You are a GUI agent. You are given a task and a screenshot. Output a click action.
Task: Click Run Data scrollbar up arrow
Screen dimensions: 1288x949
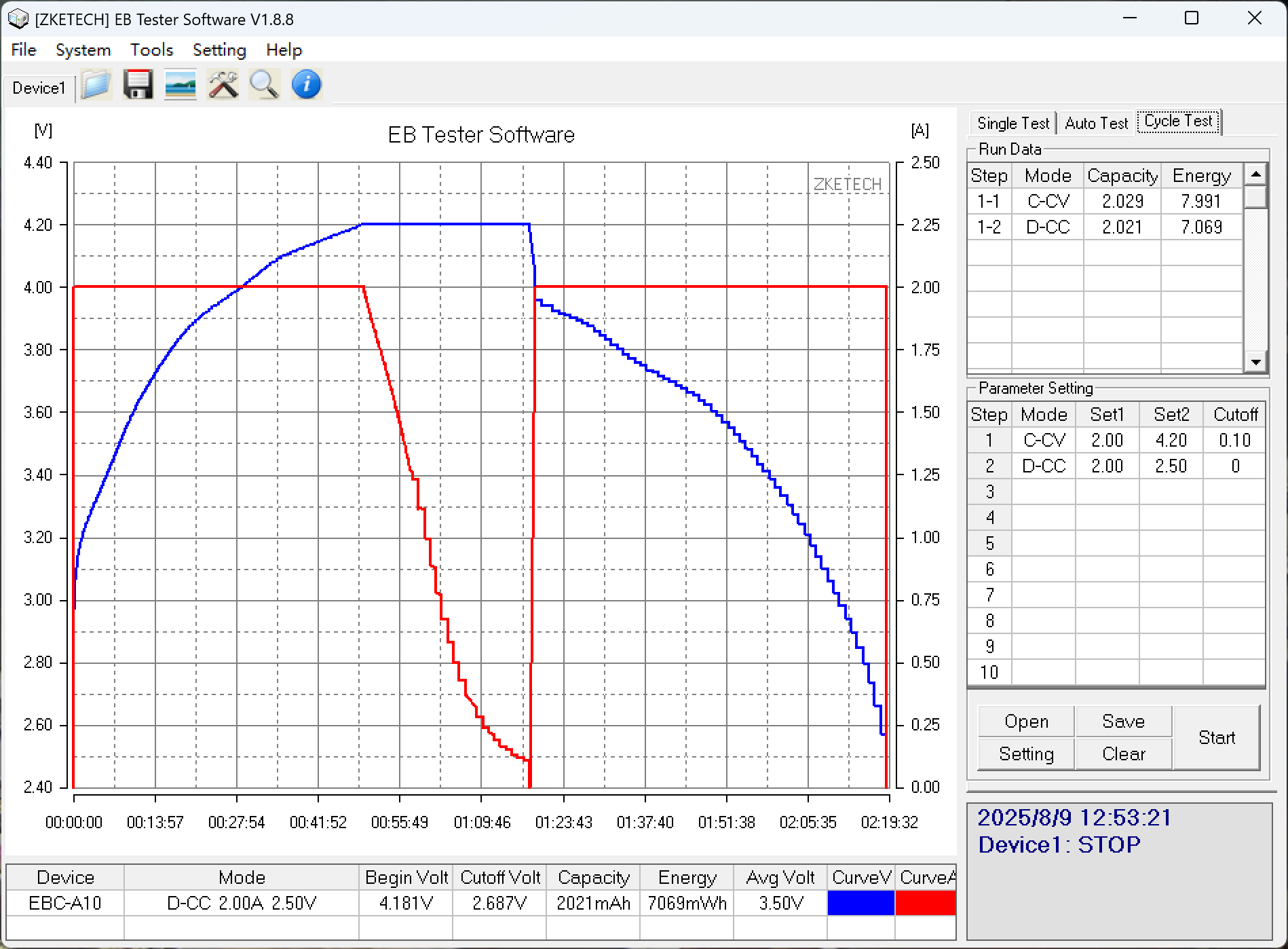coord(1256,174)
